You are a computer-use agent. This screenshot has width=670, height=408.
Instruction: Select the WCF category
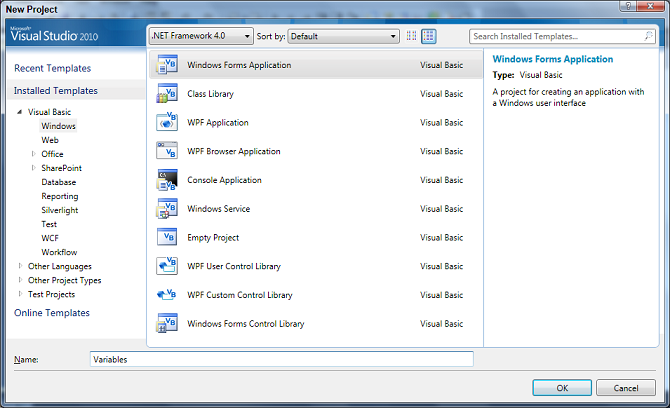[x=50, y=238]
